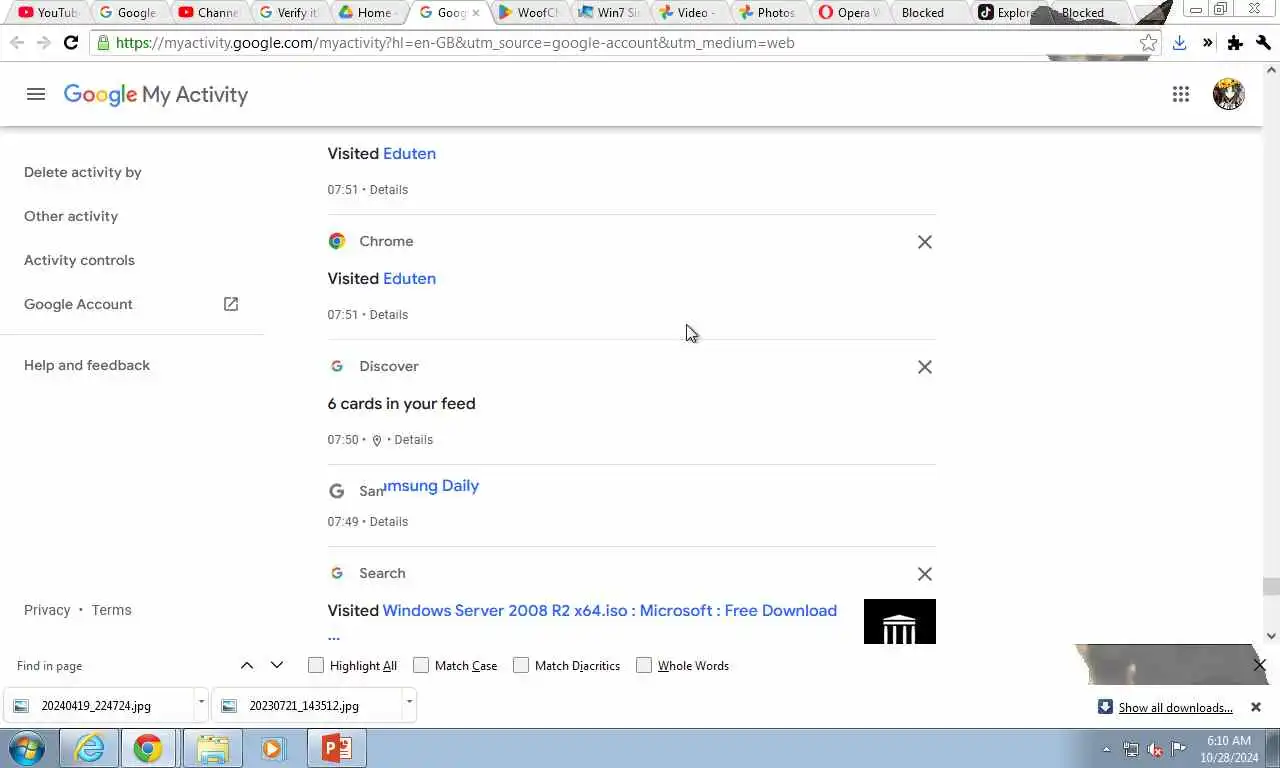Delete the Search activity entry
Screen dimensions: 1280x768
point(925,574)
